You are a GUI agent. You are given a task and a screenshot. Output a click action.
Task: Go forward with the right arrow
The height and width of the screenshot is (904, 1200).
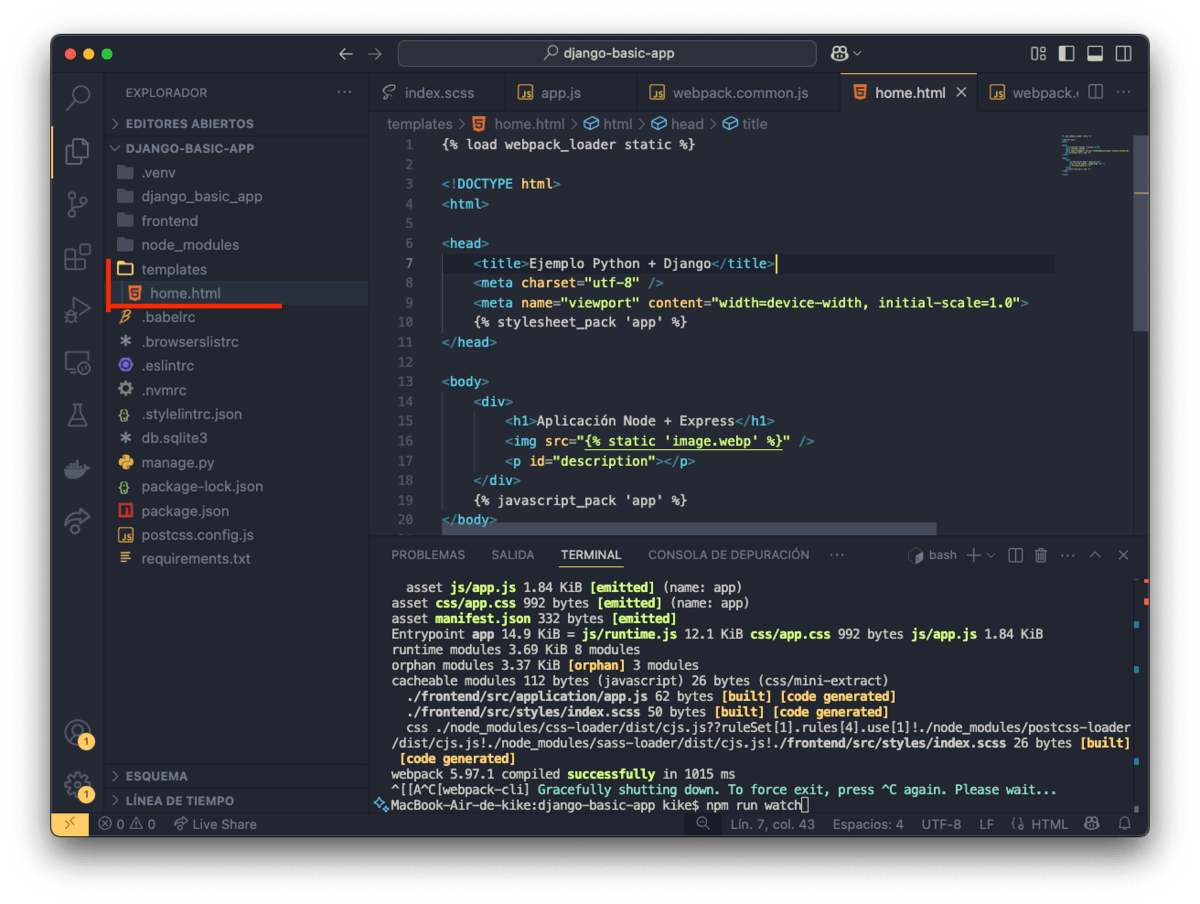tap(375, 53)
